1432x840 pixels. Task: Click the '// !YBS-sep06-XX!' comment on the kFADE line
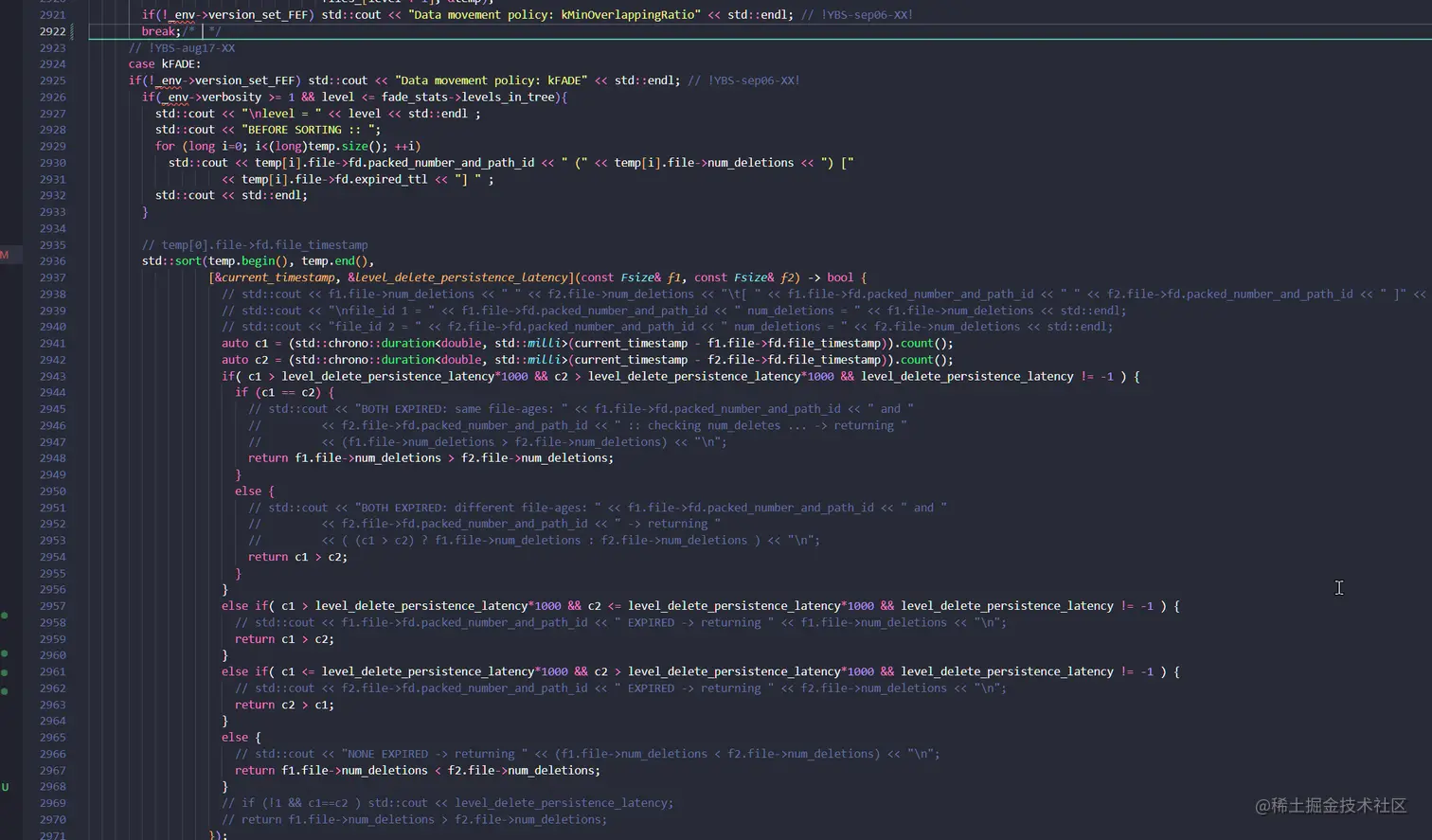coord(744,80)
